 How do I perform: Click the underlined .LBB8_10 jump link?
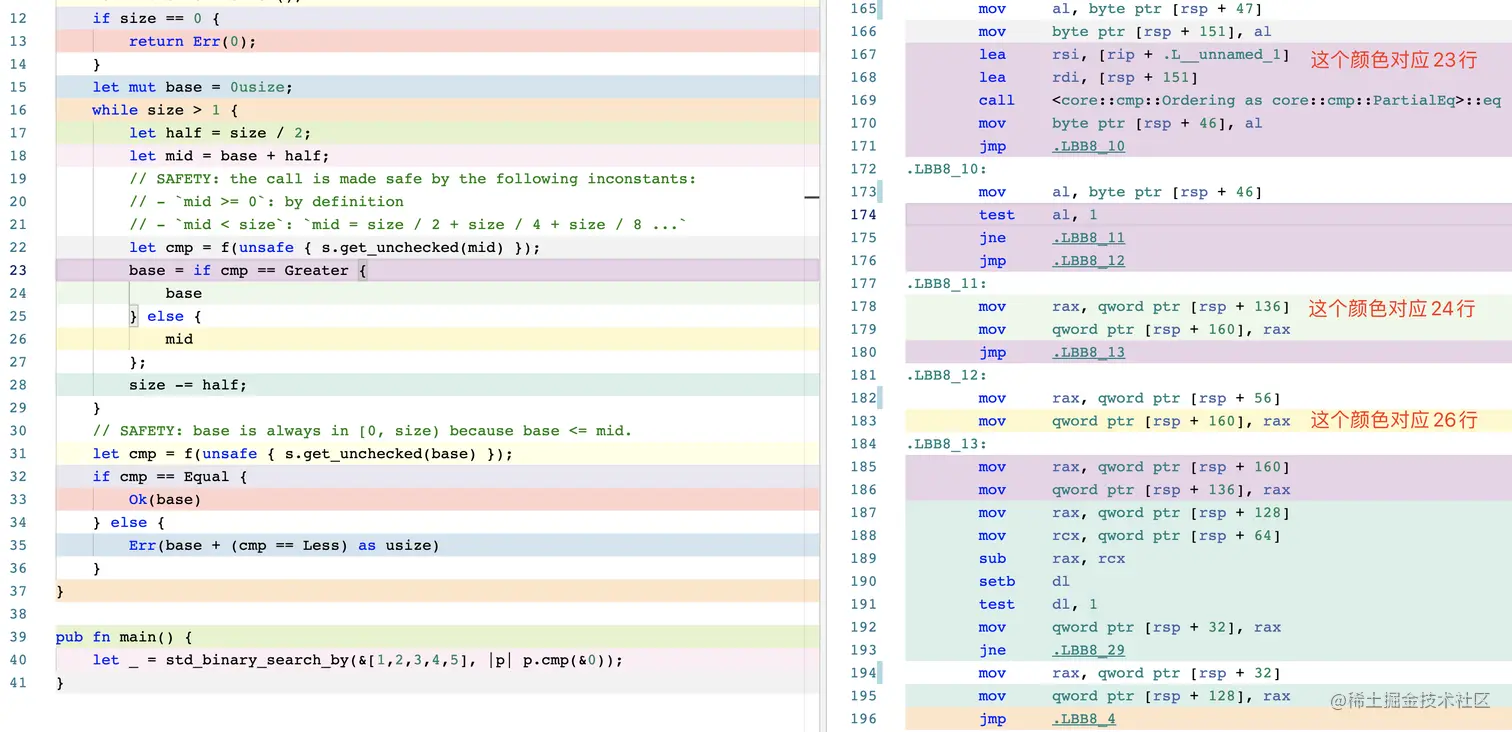coord(1086,146)
